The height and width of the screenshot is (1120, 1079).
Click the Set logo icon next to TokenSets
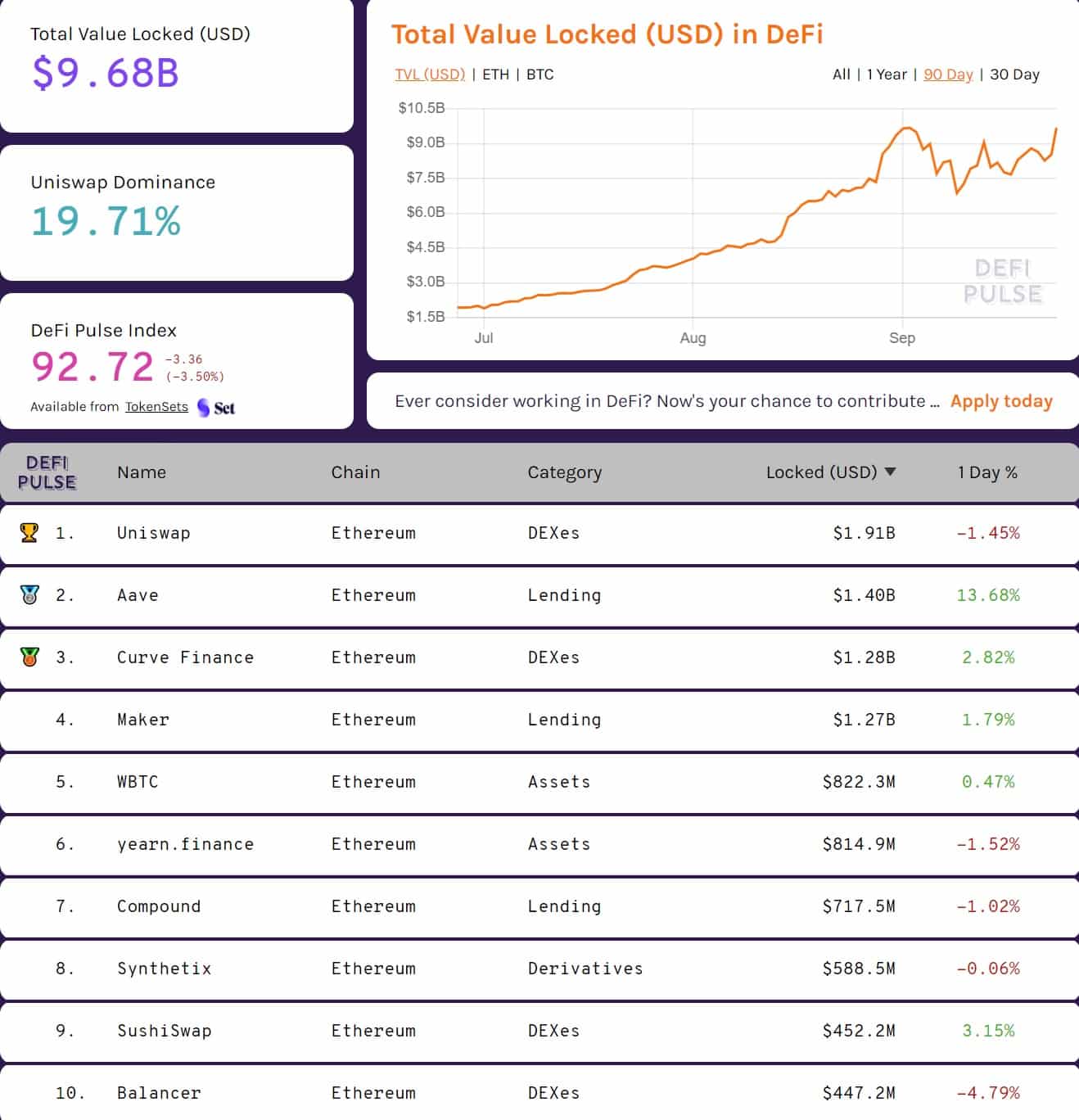tap(216, 408)
